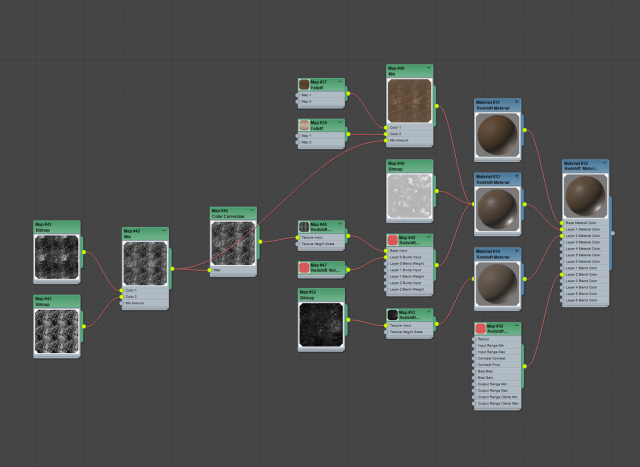640x467 pixels.
Task: Collapse the Map #39 Falloff node
Action: (x=340, y=122)
